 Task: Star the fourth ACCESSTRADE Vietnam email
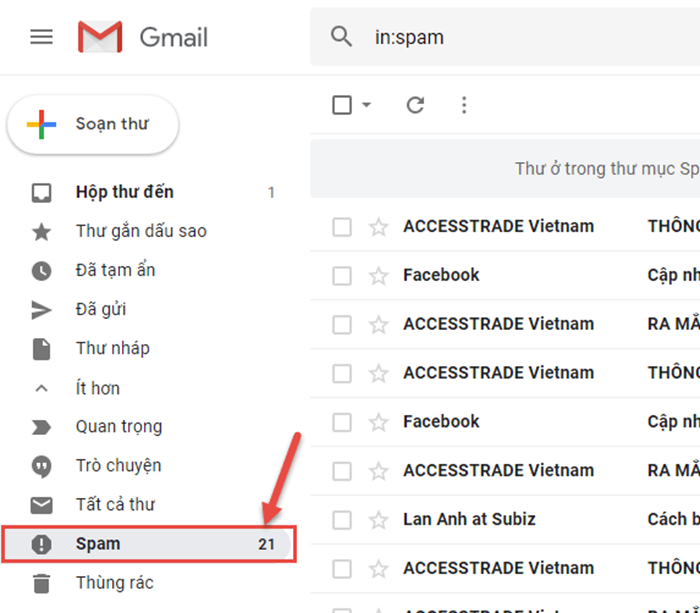point(379,471)
